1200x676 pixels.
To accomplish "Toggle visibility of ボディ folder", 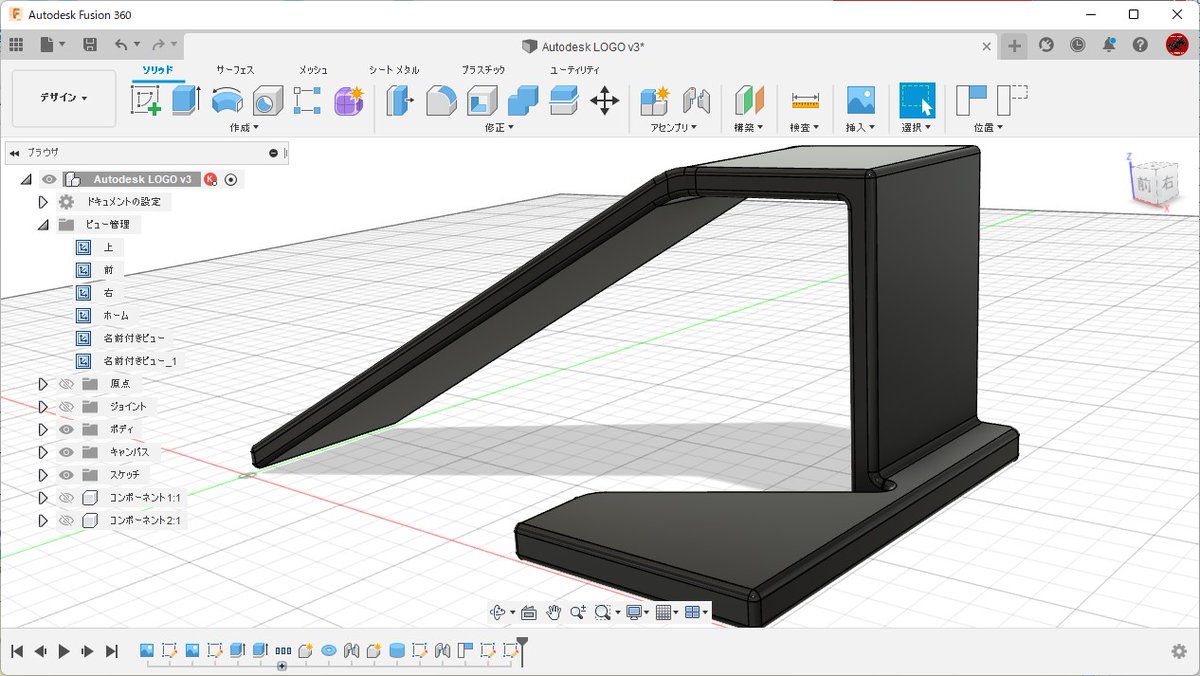I will click(67, 429).
